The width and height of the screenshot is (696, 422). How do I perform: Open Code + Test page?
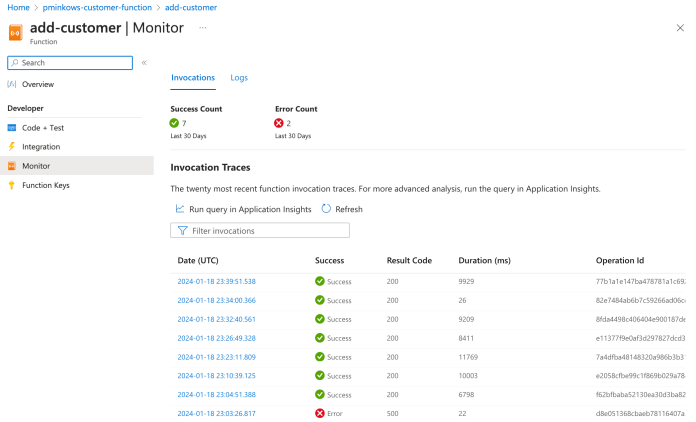(x=43, y=128)
